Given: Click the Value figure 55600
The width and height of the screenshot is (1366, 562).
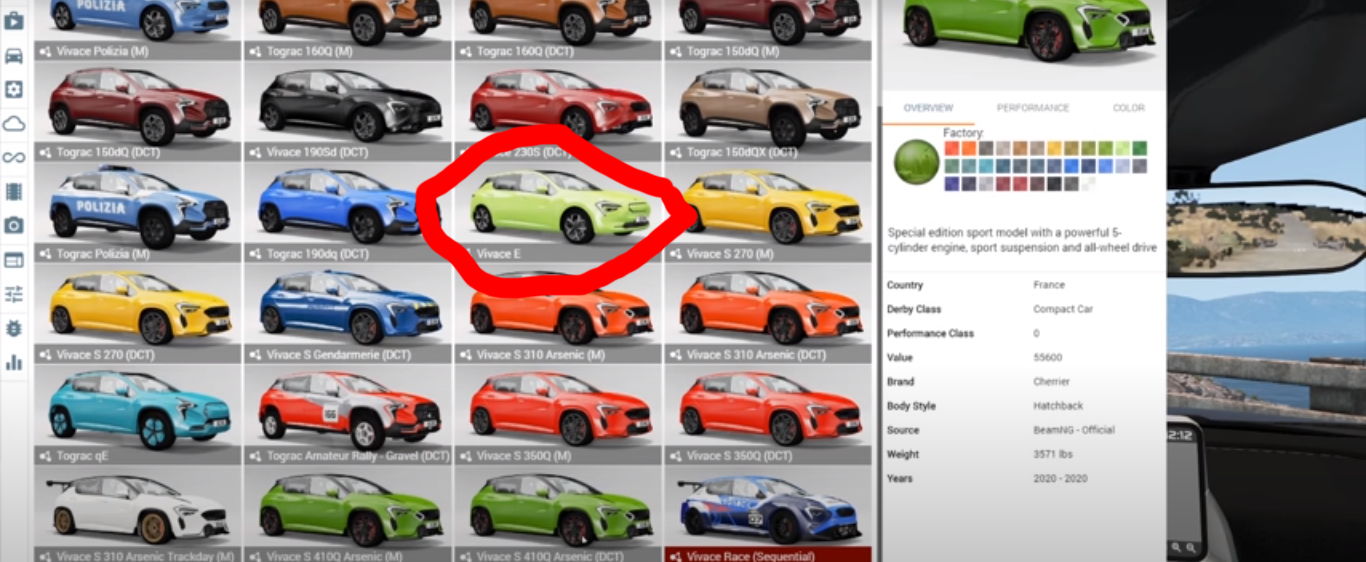Looking at the screenshot, I should pos(1048,357).
